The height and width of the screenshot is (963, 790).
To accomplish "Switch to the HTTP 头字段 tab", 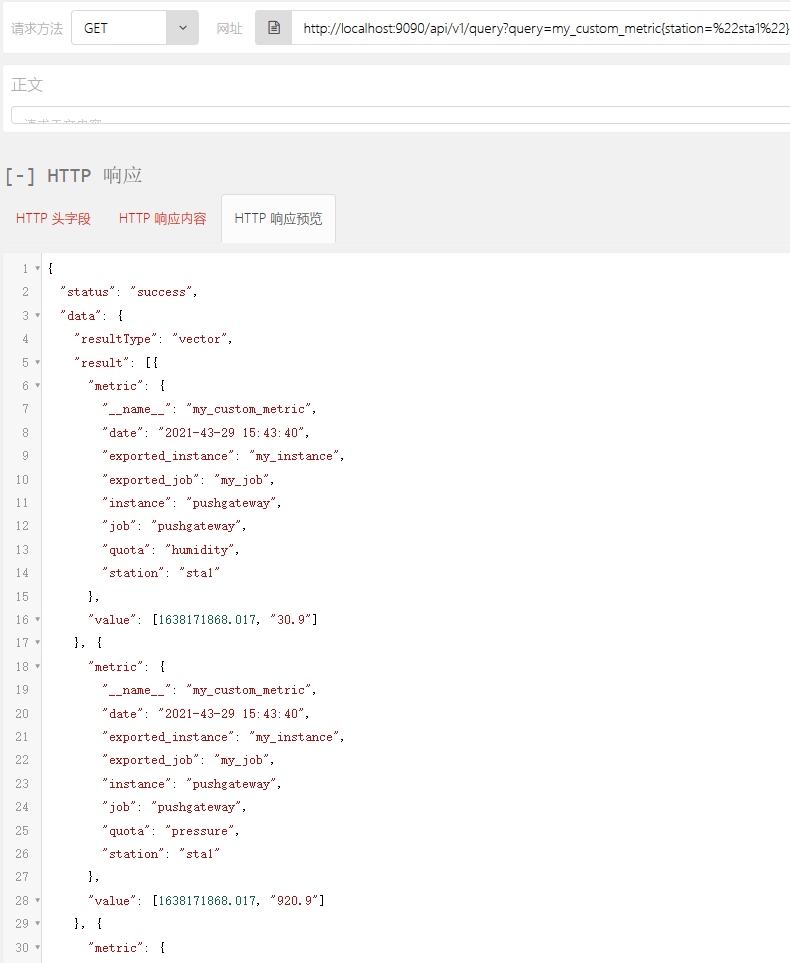I will (52, 219).
